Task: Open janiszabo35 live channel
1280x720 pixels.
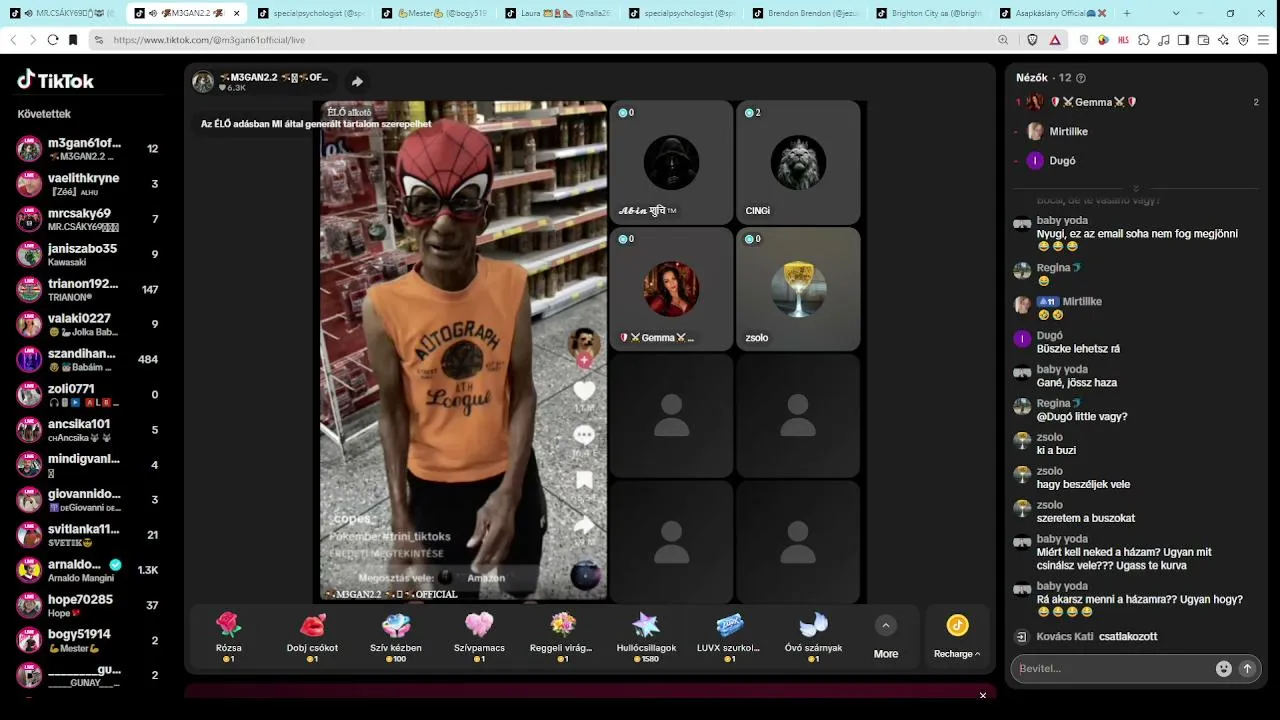Action: click(88, 254)
